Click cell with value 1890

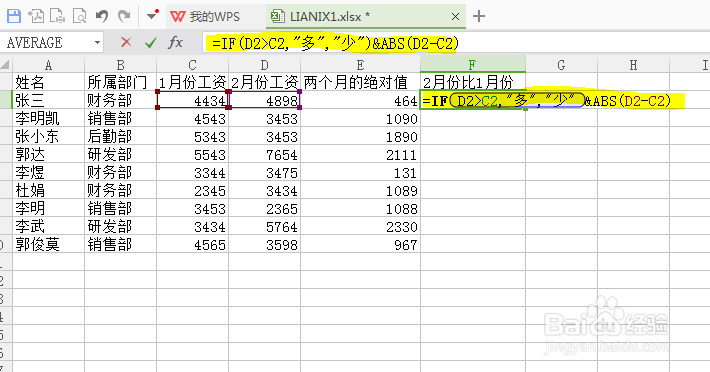pyautogui.click(x=360, y=137)
